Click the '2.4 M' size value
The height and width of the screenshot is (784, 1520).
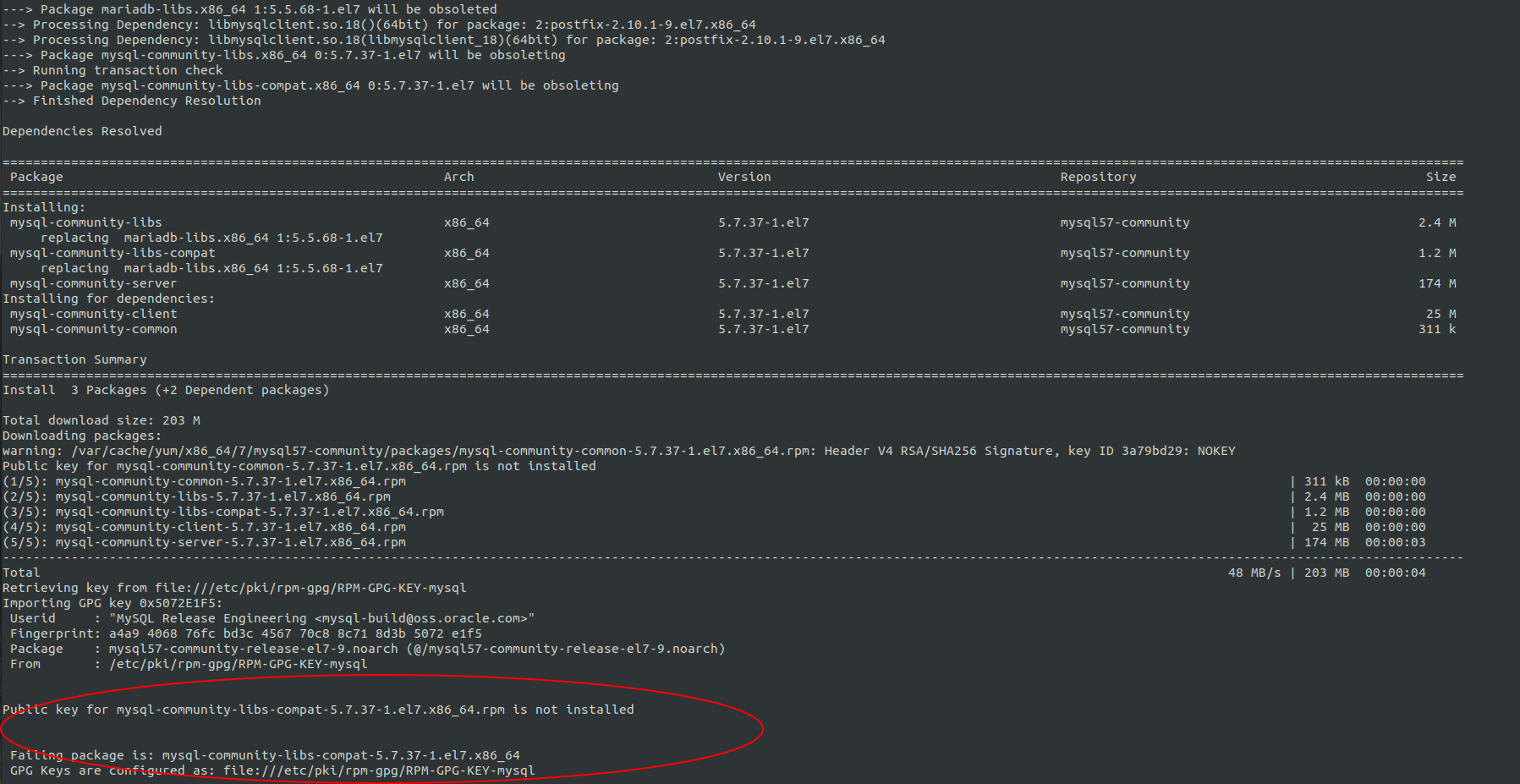1437,222
